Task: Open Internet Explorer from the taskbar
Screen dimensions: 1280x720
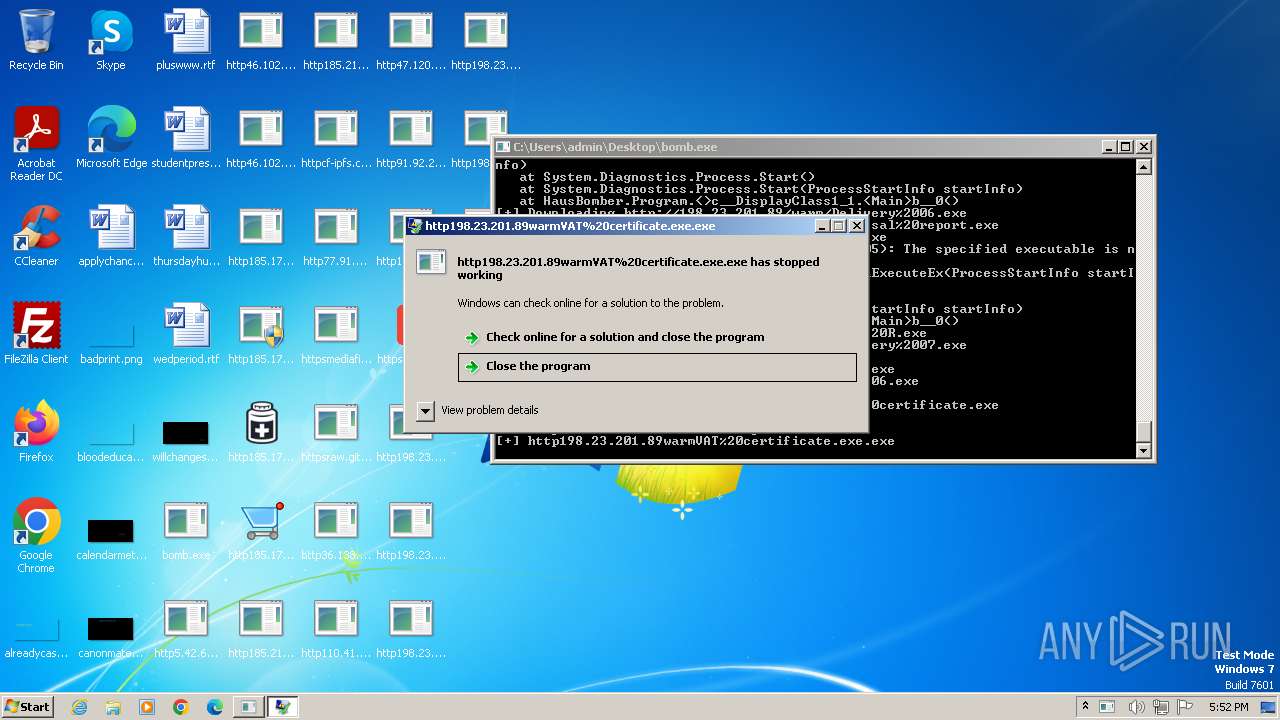Action: click(79, 707)
